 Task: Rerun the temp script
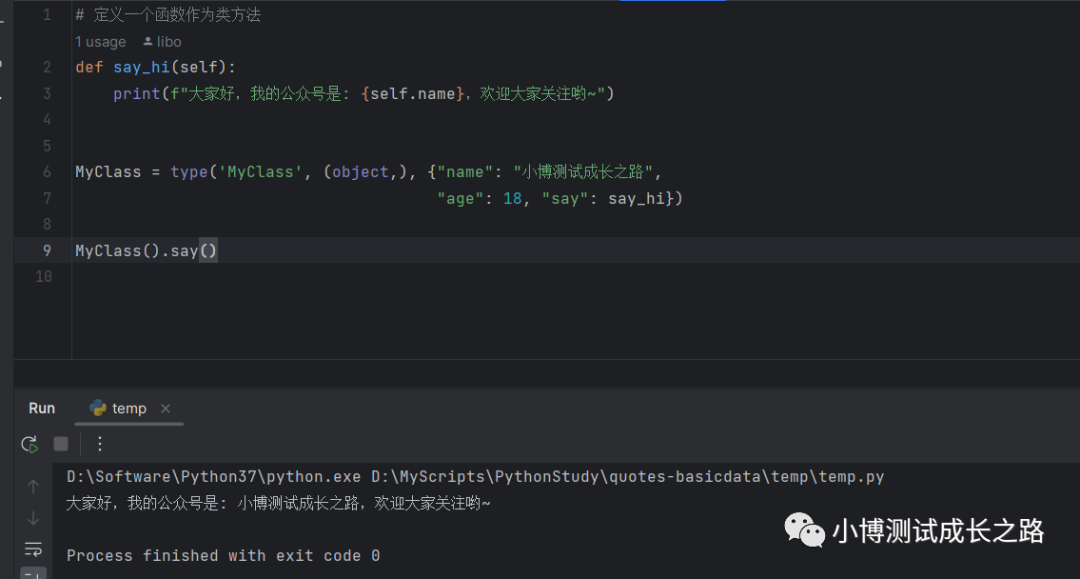click(30, 444)
